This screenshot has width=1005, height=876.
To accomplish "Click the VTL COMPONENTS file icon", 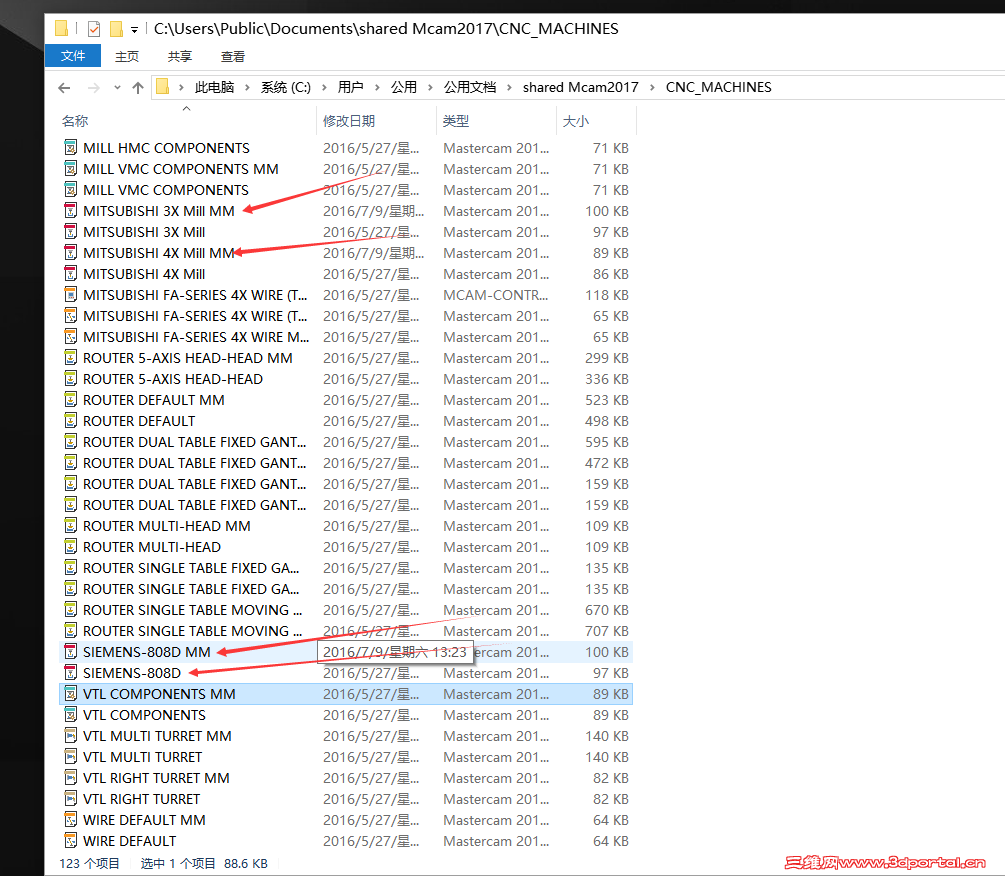I will click(x=71, y=715).
